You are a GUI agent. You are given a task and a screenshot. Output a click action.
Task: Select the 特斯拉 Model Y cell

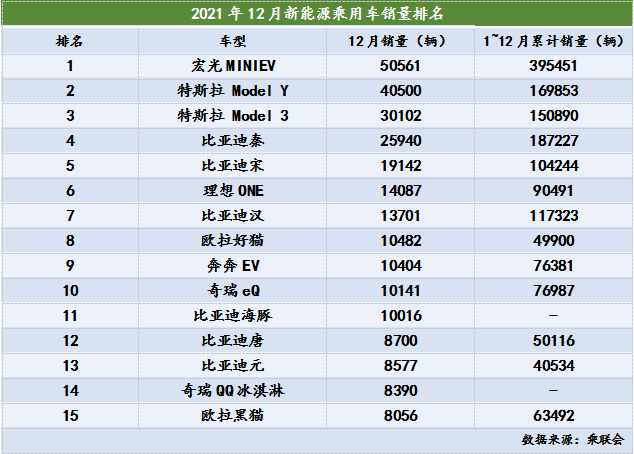coord(233,91)
